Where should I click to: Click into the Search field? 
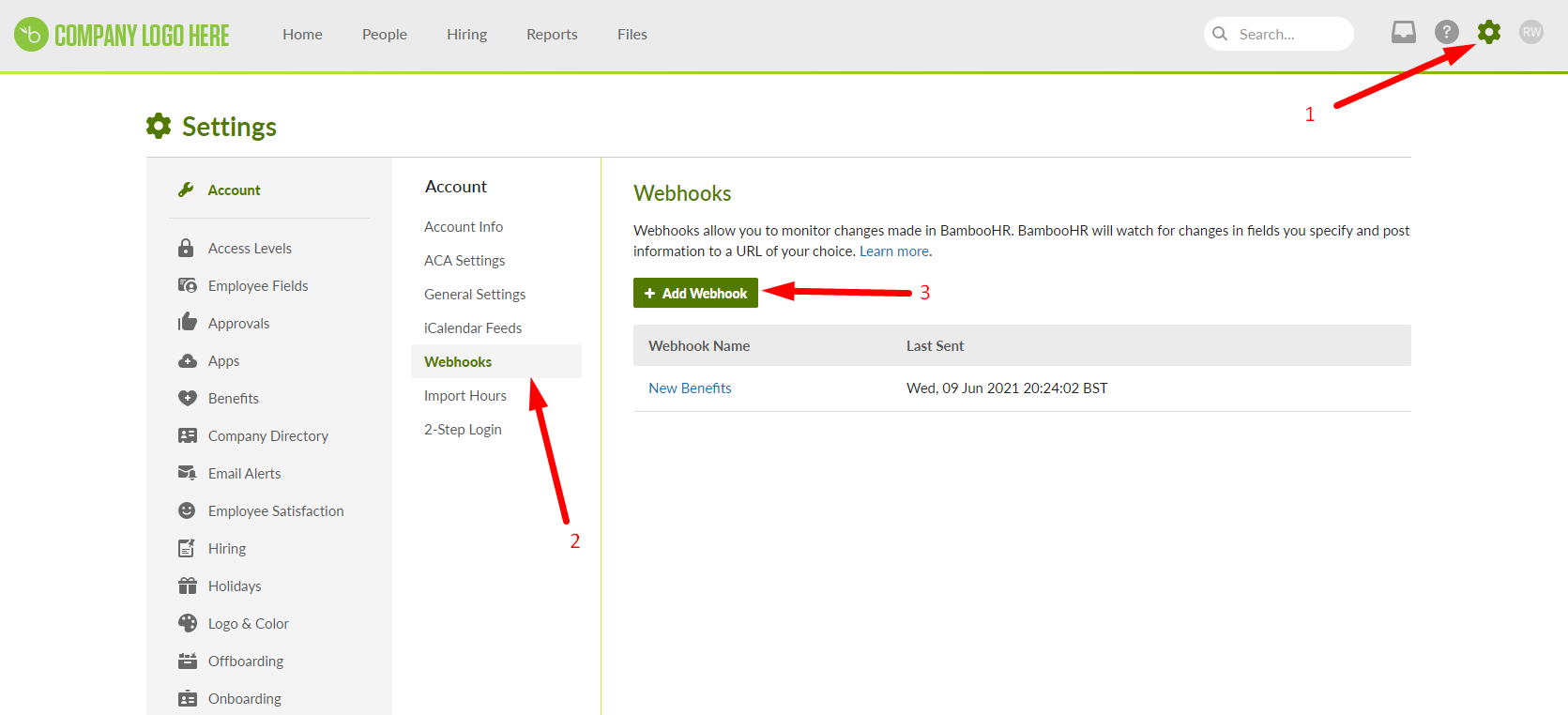point(1278,34)
